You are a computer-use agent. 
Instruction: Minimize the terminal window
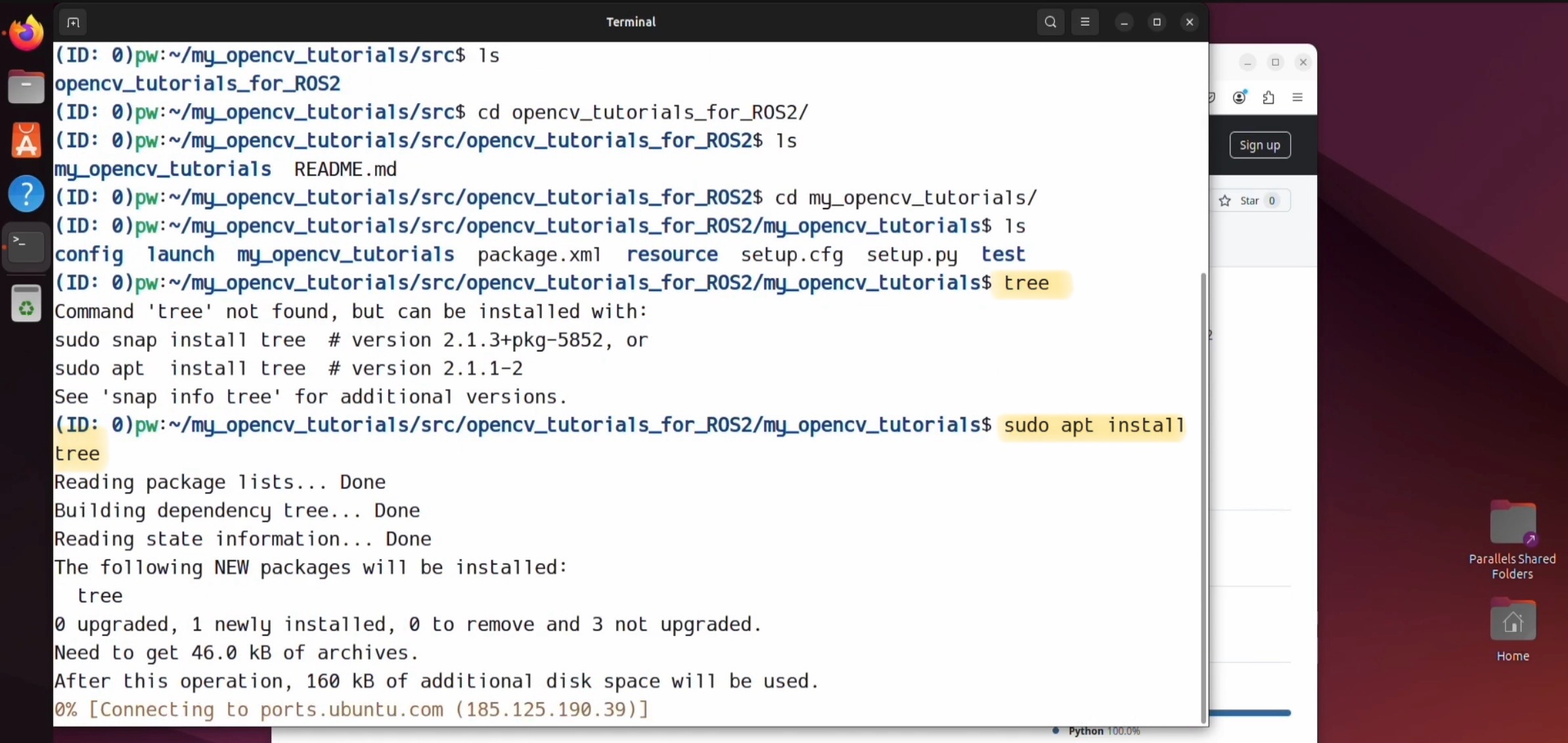point(1124,22)
